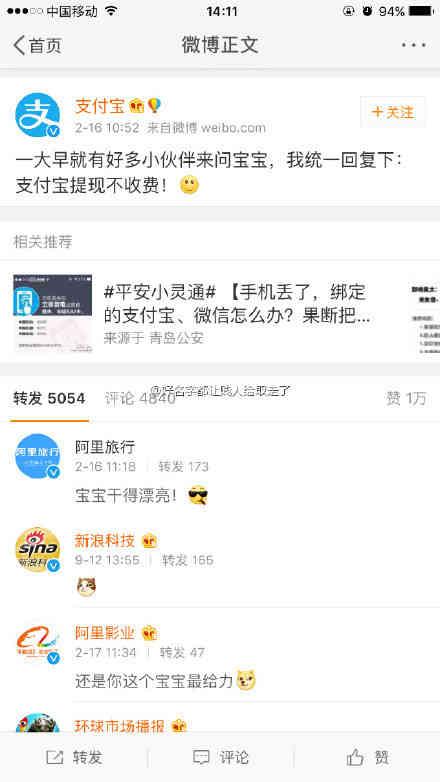Screen dimensions: 440x782
Task: Switch to the 评论 comments tab
Action: 139,398
